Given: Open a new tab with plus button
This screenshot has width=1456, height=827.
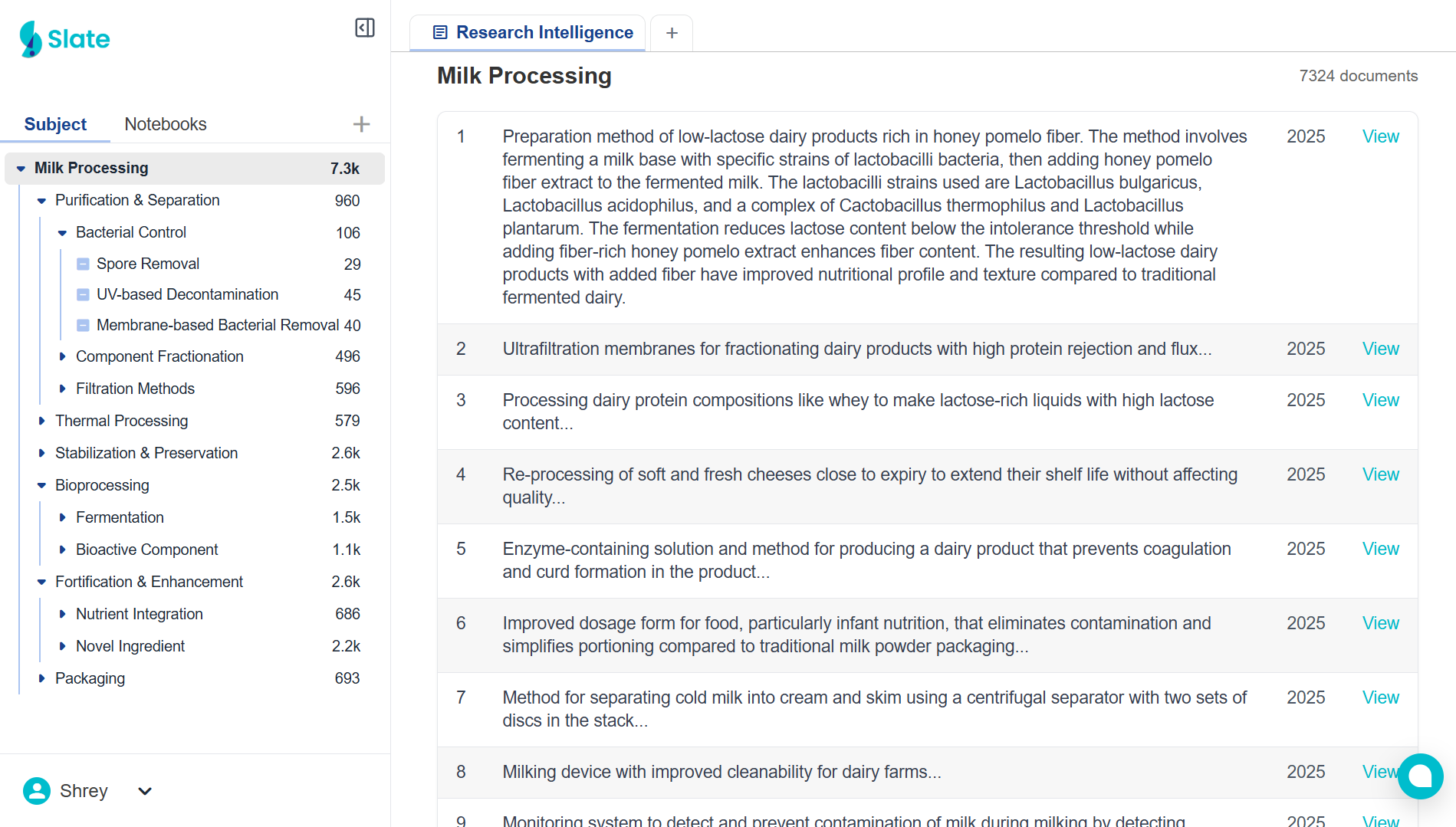Looking at the screenshot, I should tap(672, 33).
